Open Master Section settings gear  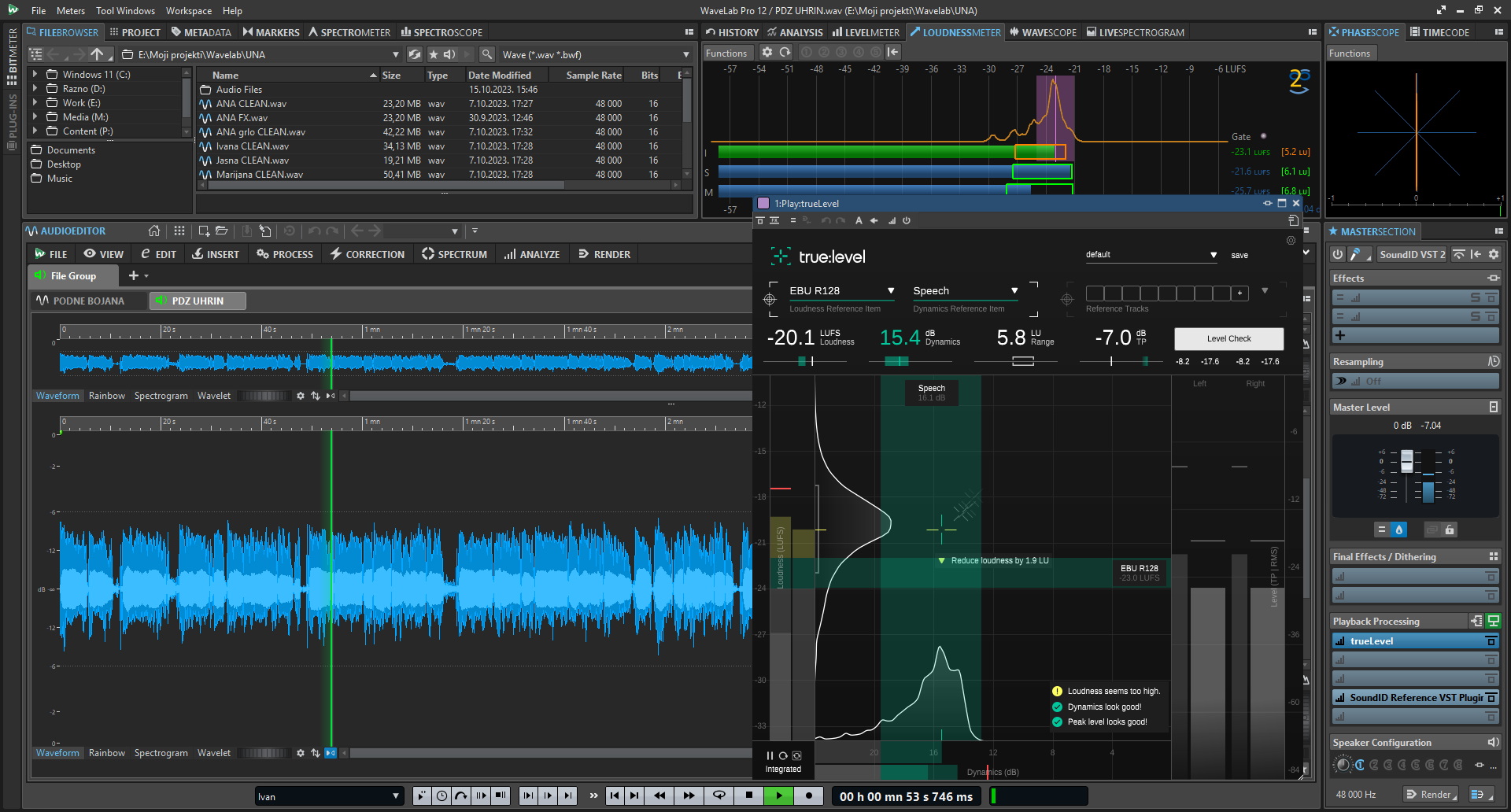1493,254
